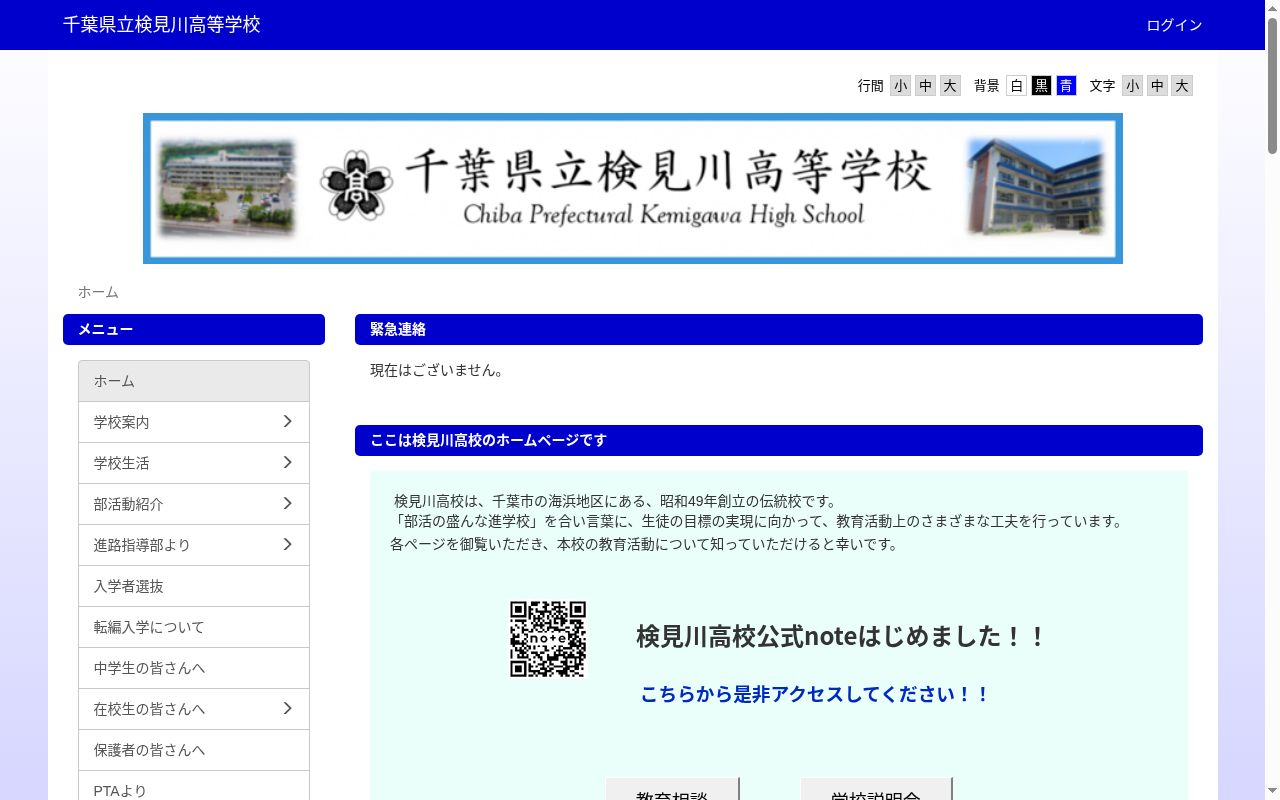
Task: Click the ログイン link
Action: coord(1174,25)
